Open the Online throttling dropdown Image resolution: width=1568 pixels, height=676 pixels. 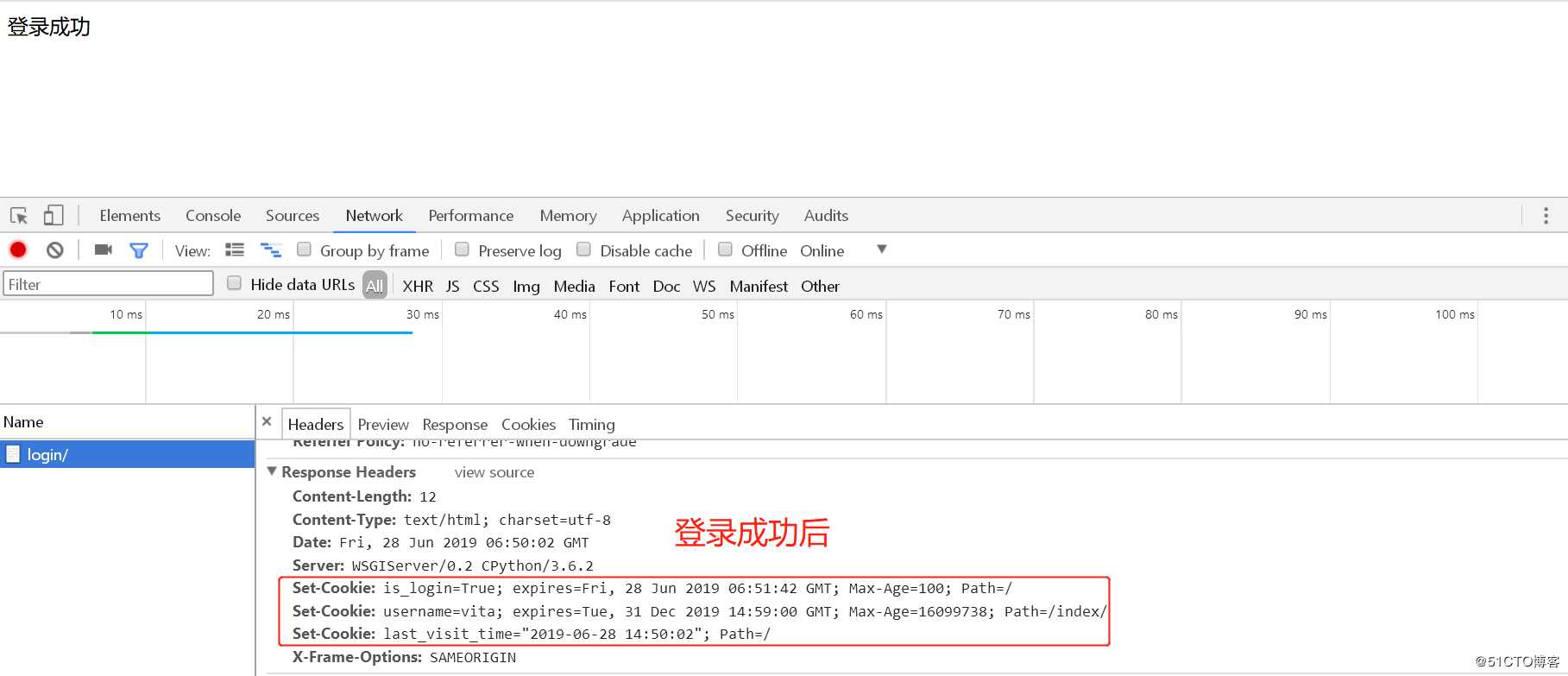(x=843, y=250)
